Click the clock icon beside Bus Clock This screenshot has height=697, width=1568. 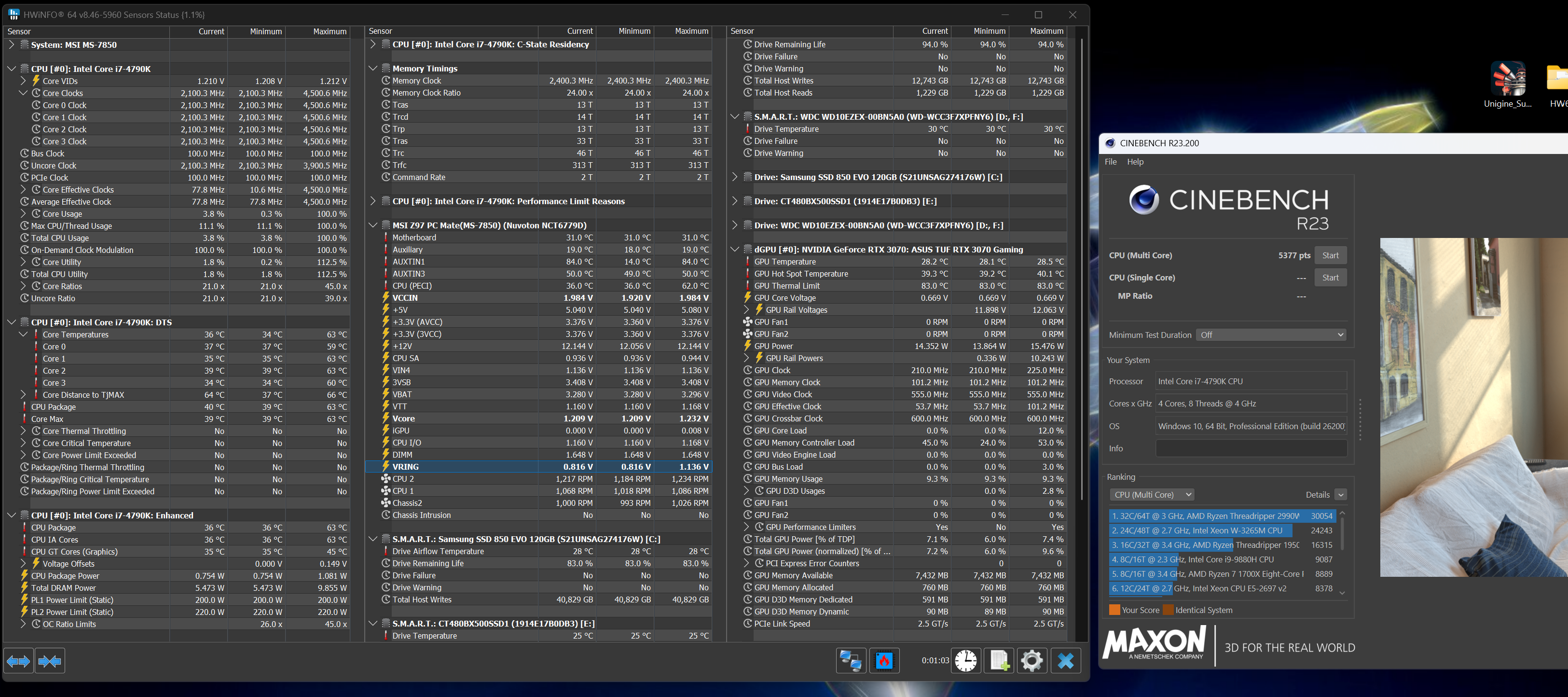(x=24, y=153)
